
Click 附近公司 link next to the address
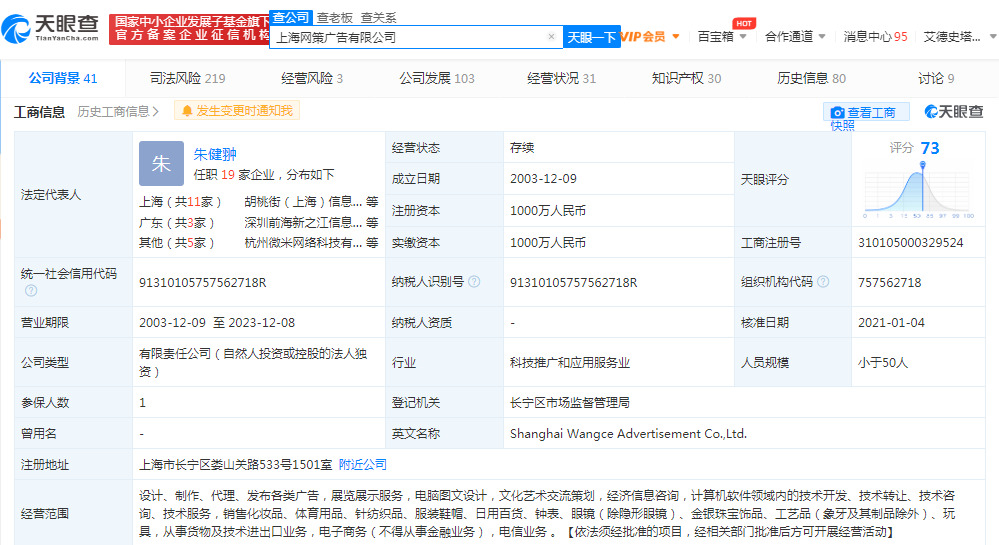pyautogui.click(x=363, y=465)
